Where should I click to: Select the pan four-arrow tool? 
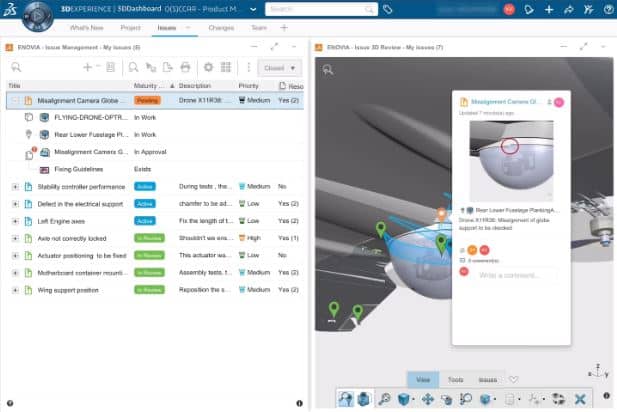coord(428,399)
